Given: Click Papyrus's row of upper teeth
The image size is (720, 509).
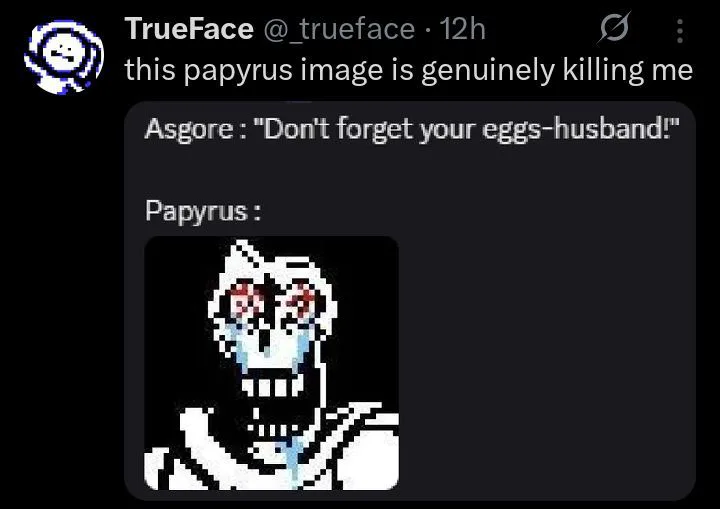Looking at the screenshot, I should 272,385.
